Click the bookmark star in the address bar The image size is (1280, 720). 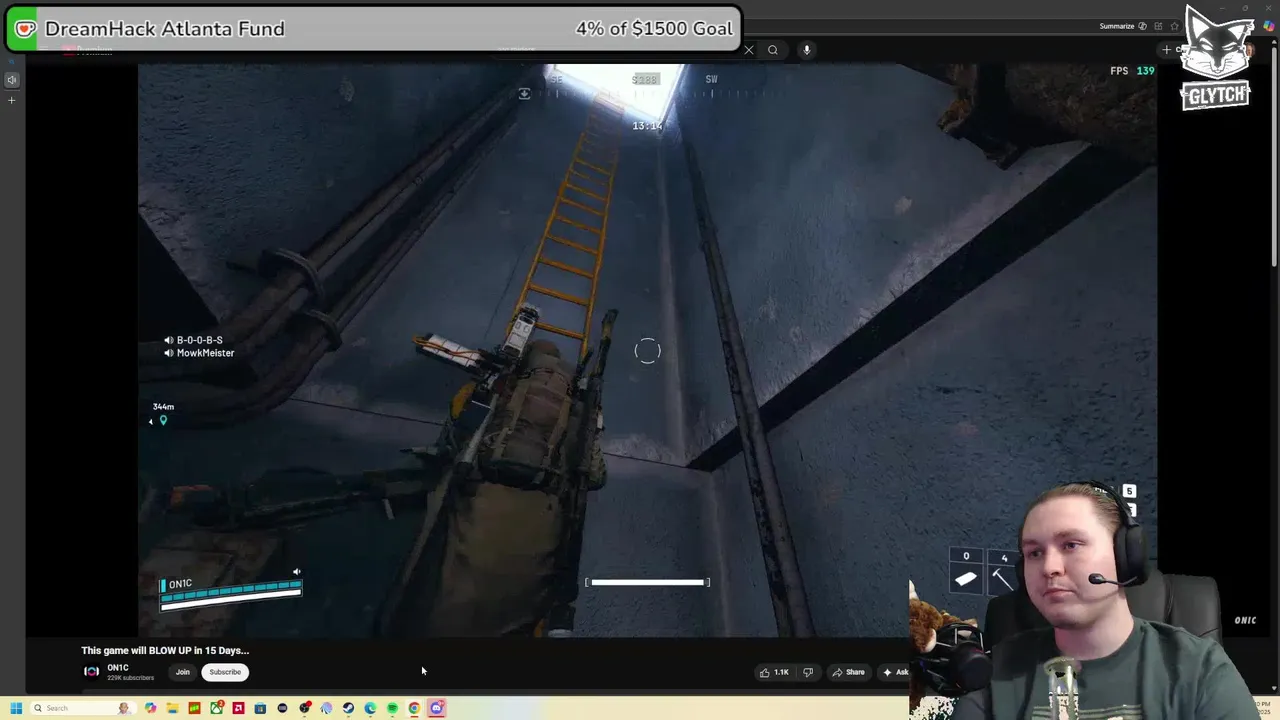[x=1174, y=26]
